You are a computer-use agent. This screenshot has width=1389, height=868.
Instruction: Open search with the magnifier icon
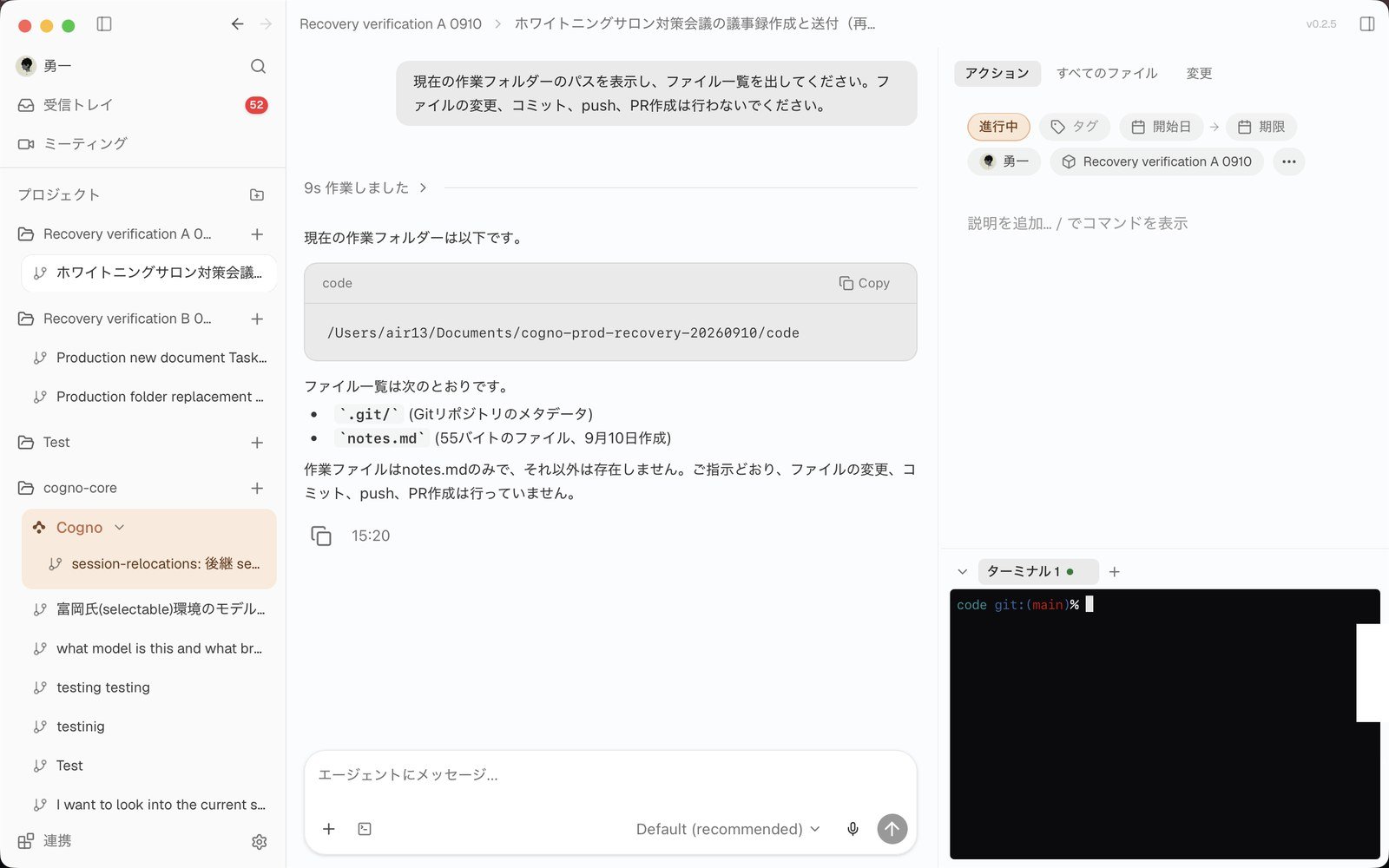click(258, 66)
